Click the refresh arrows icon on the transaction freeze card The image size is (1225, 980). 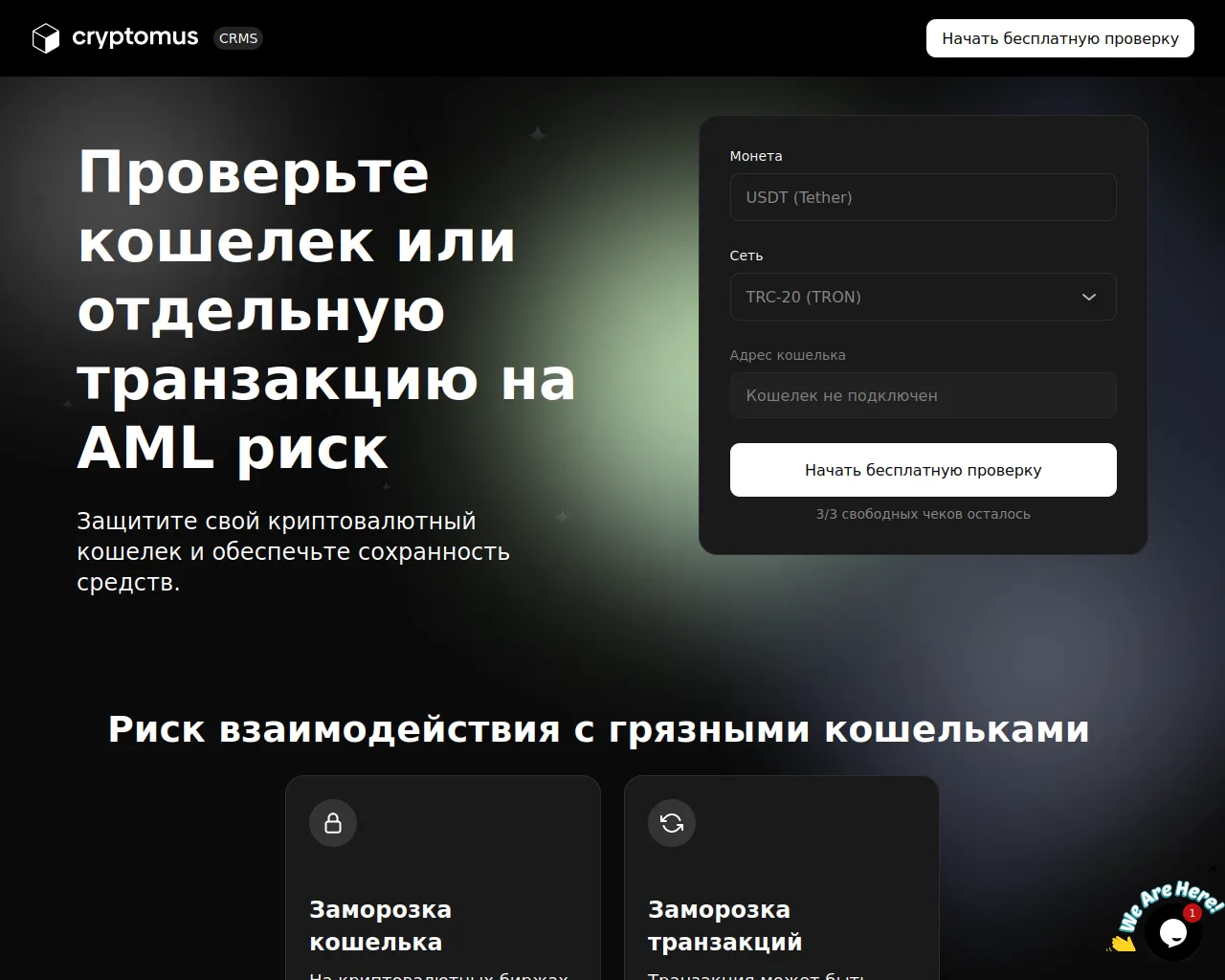[x=672, y=823]
